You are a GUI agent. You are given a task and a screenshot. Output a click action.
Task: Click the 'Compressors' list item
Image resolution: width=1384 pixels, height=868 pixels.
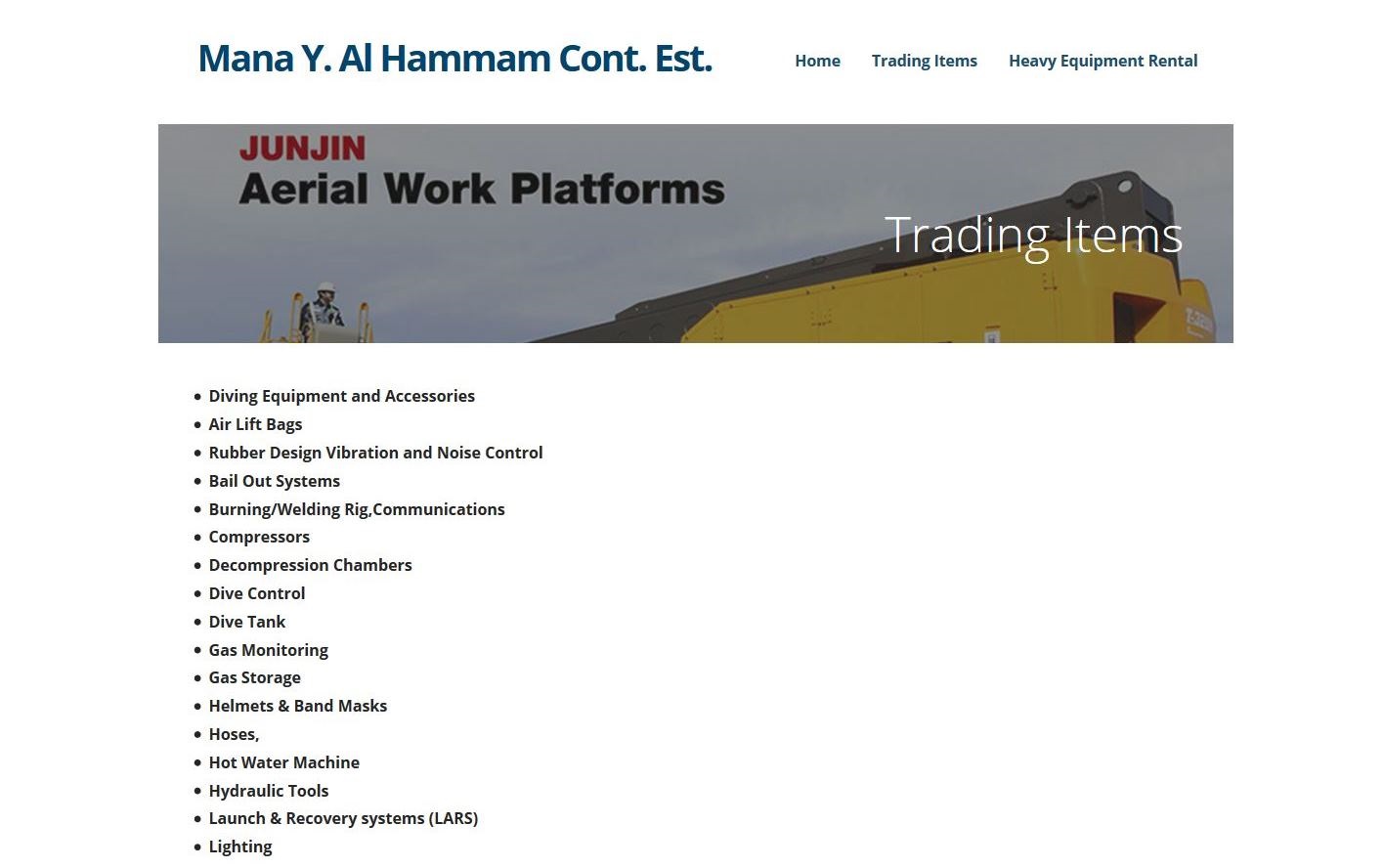[259, 537]
